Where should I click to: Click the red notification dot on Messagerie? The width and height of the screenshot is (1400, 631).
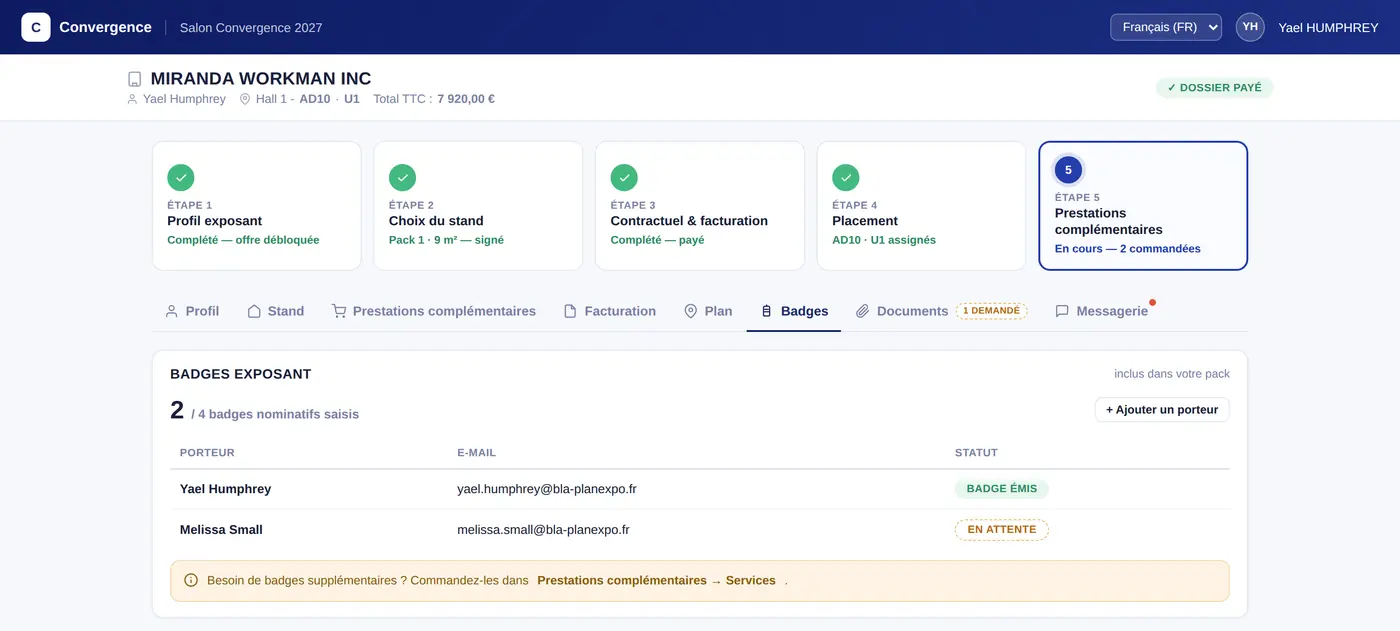coord(1153,301)
